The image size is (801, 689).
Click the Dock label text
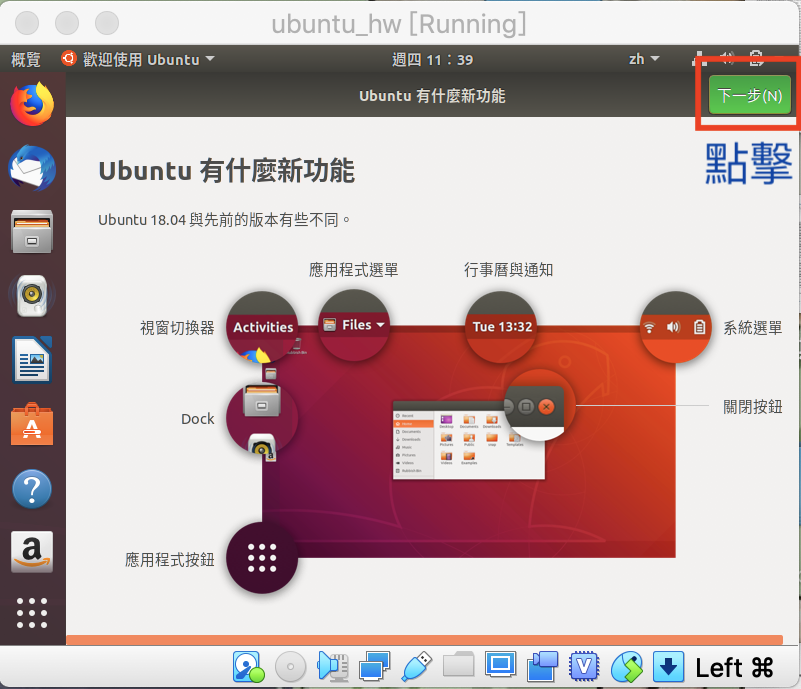(198, 419)
